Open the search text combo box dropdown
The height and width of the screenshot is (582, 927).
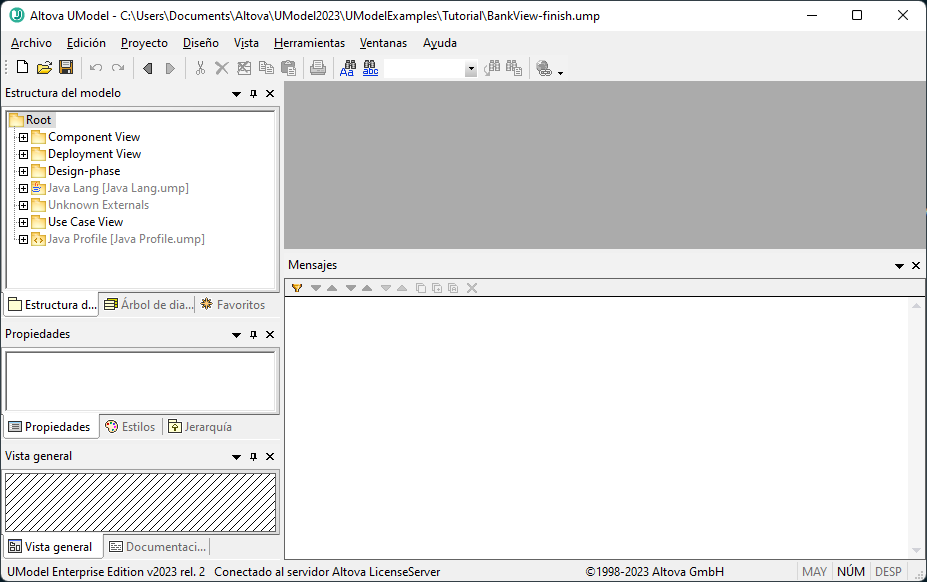click(x=471, y=69)
